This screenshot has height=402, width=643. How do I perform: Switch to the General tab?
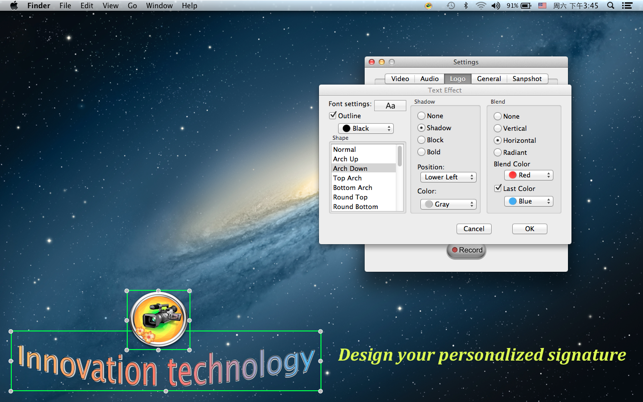(489, 78)
